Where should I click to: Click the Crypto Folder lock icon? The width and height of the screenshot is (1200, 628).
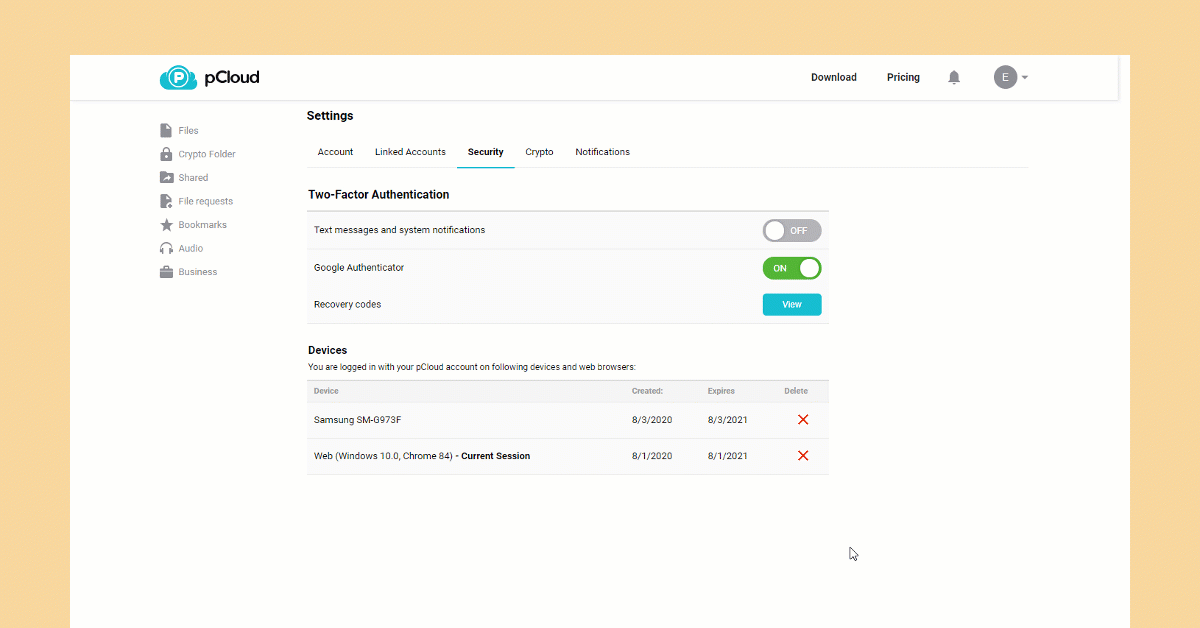[166, 154]
